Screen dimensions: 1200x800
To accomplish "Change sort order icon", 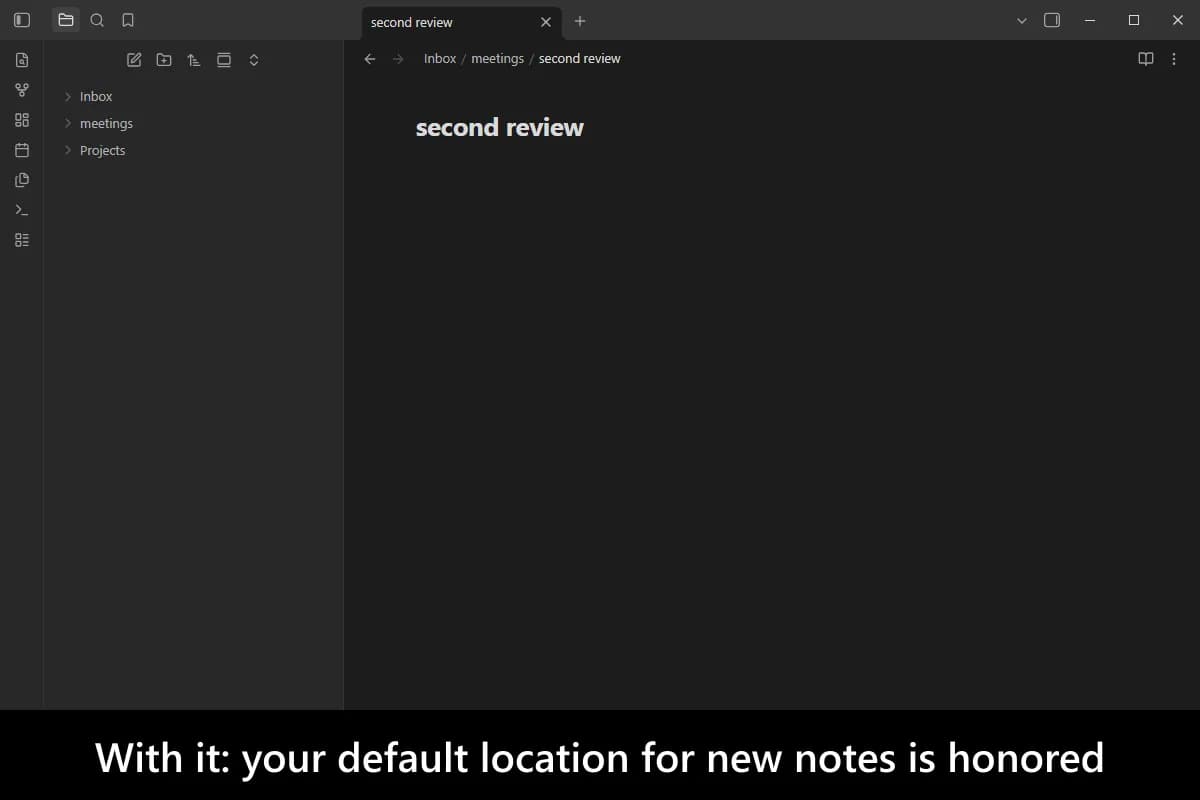I will (194, 60).
